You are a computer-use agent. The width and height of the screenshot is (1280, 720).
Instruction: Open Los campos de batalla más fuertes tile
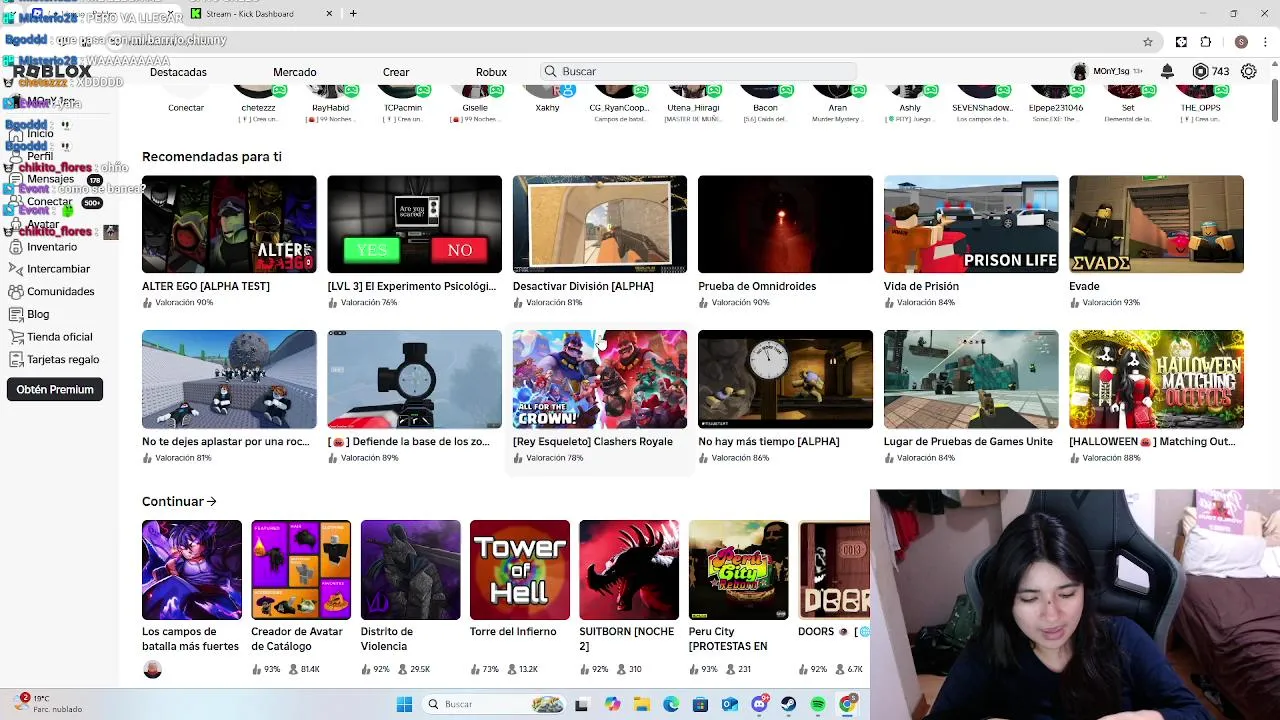pyautogui.click(x=192, y=570)
